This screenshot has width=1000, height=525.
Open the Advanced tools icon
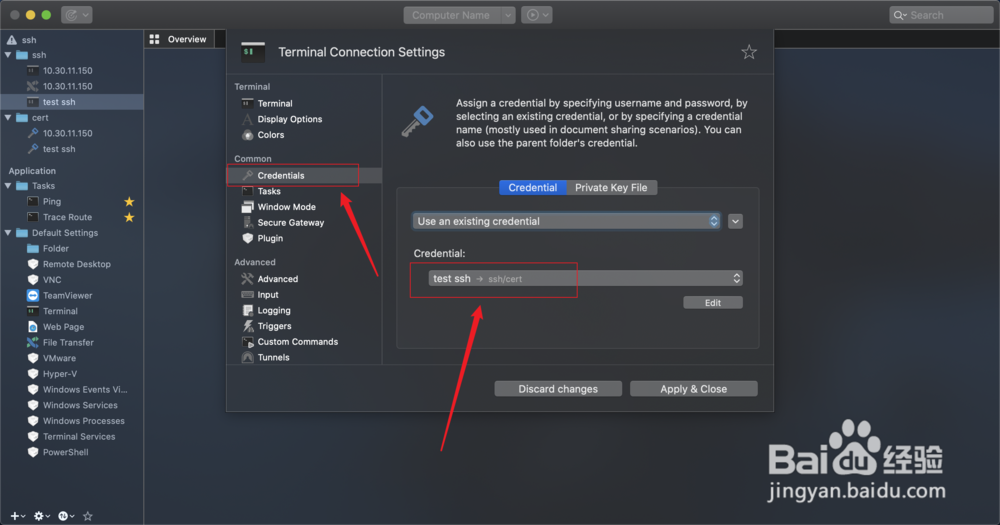click(x=247, y=279)
